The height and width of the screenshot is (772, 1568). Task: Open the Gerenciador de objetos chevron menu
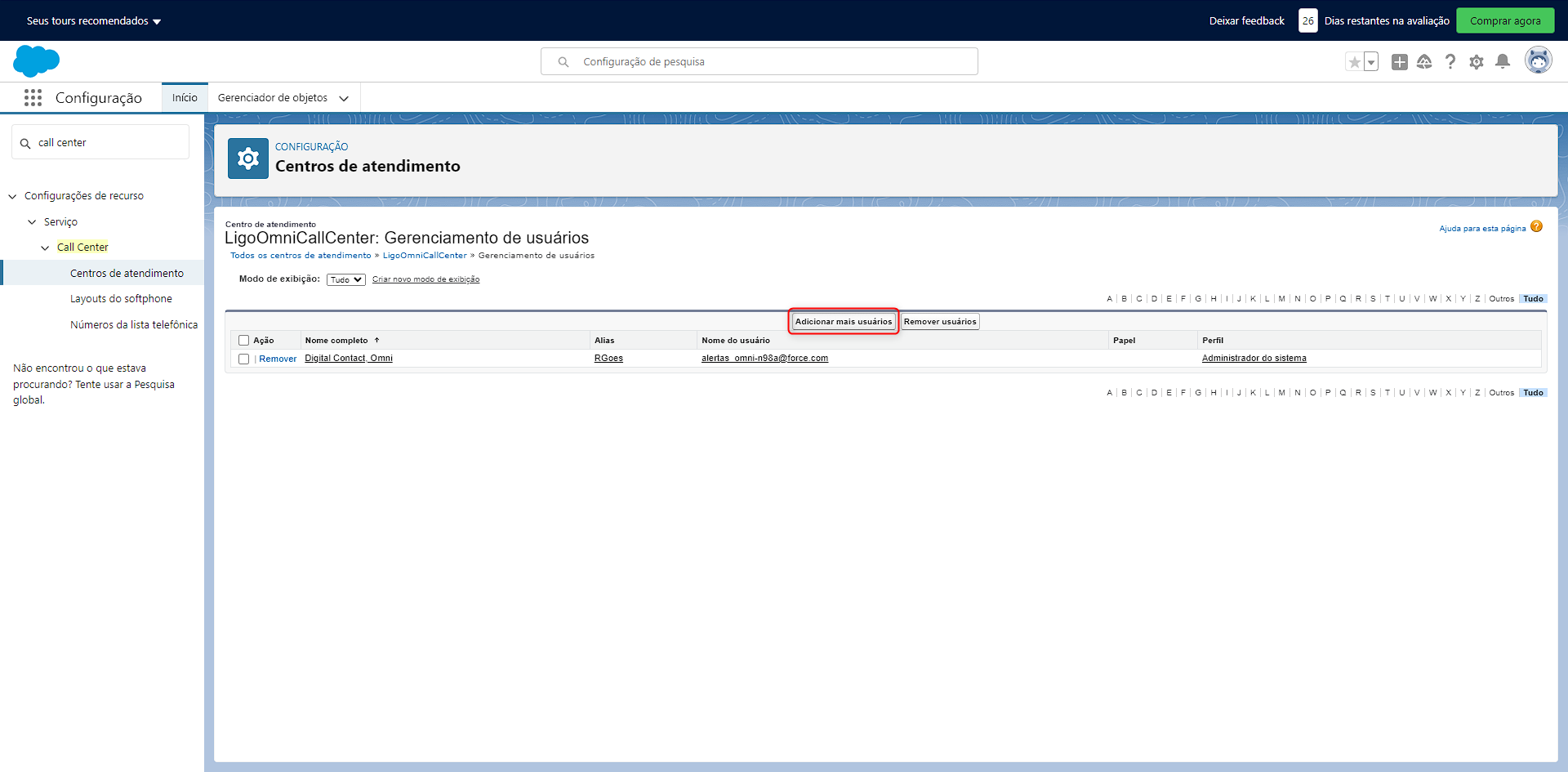coord(344,98)
